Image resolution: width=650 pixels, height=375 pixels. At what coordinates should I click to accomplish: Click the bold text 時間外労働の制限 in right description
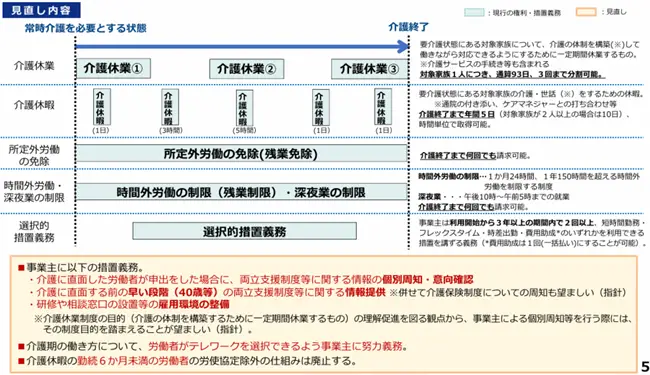[x=449, y=177]
